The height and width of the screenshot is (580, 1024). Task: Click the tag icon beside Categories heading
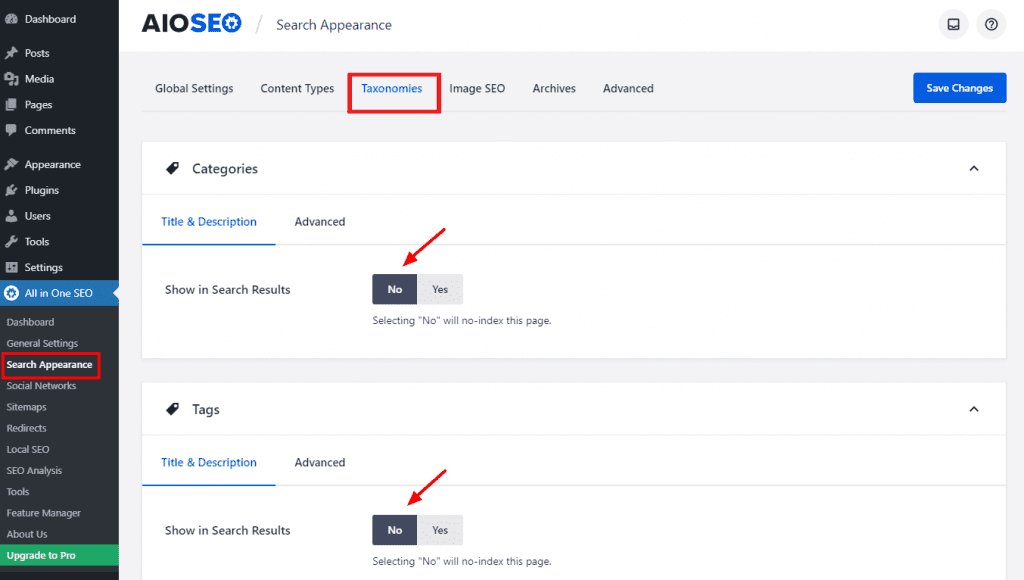pyautogui.click(x=174, y=168)
